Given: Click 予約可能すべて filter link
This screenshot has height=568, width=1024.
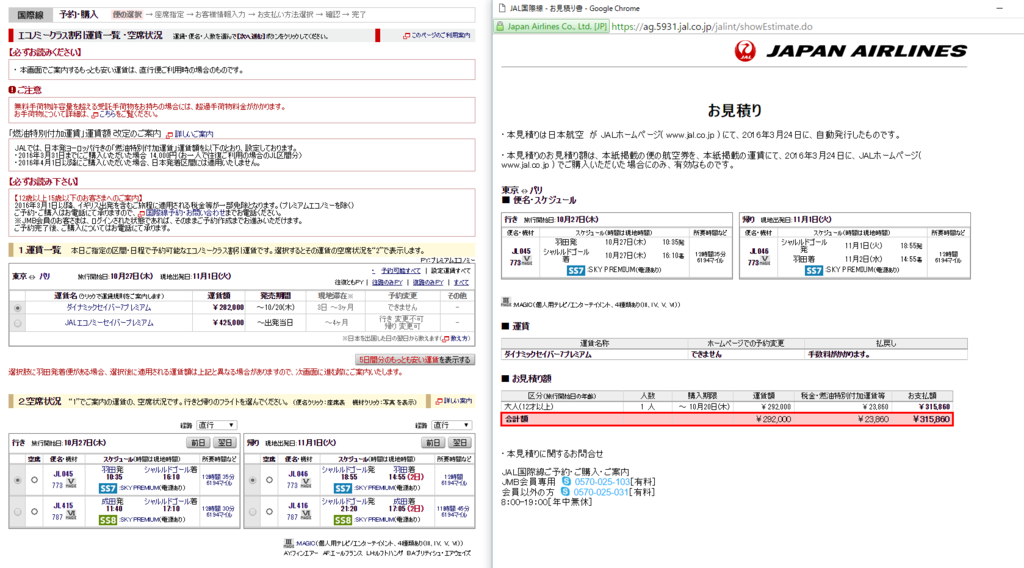Looking at the screenshot, I should click(401, 271).
